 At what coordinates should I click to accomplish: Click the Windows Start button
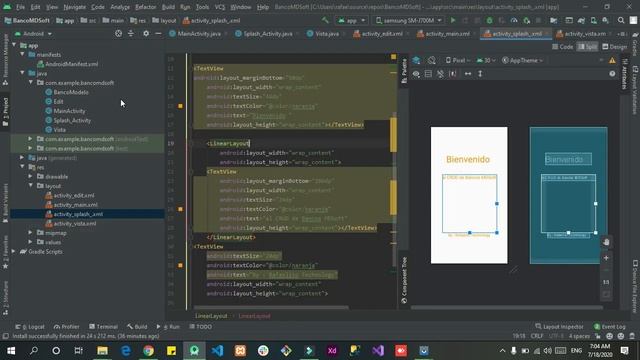pyautogui.click(x=11, y=351)
